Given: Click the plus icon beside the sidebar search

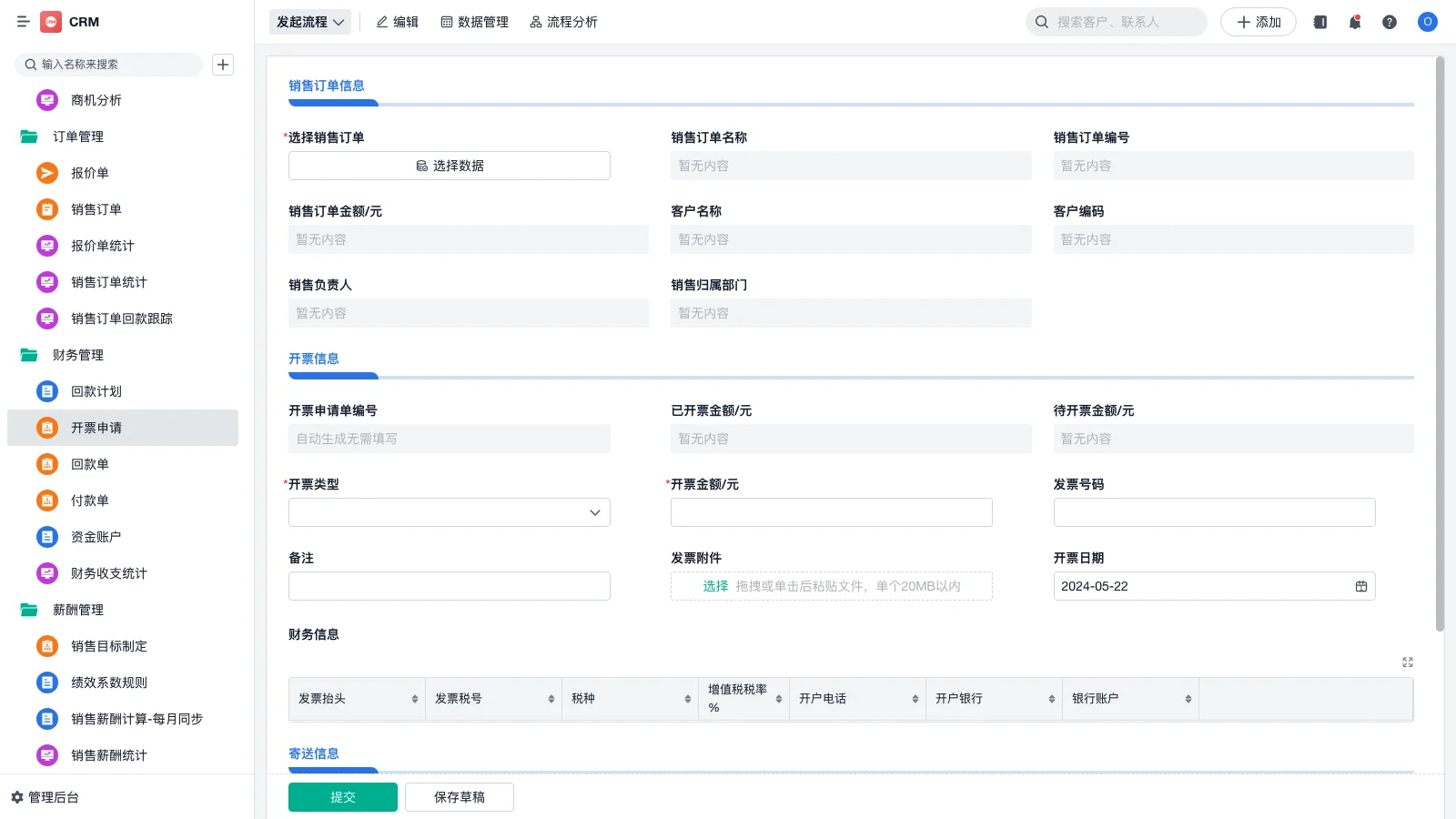Looking at the screenshot, I should pyautogui.click(x=223, y=64).
